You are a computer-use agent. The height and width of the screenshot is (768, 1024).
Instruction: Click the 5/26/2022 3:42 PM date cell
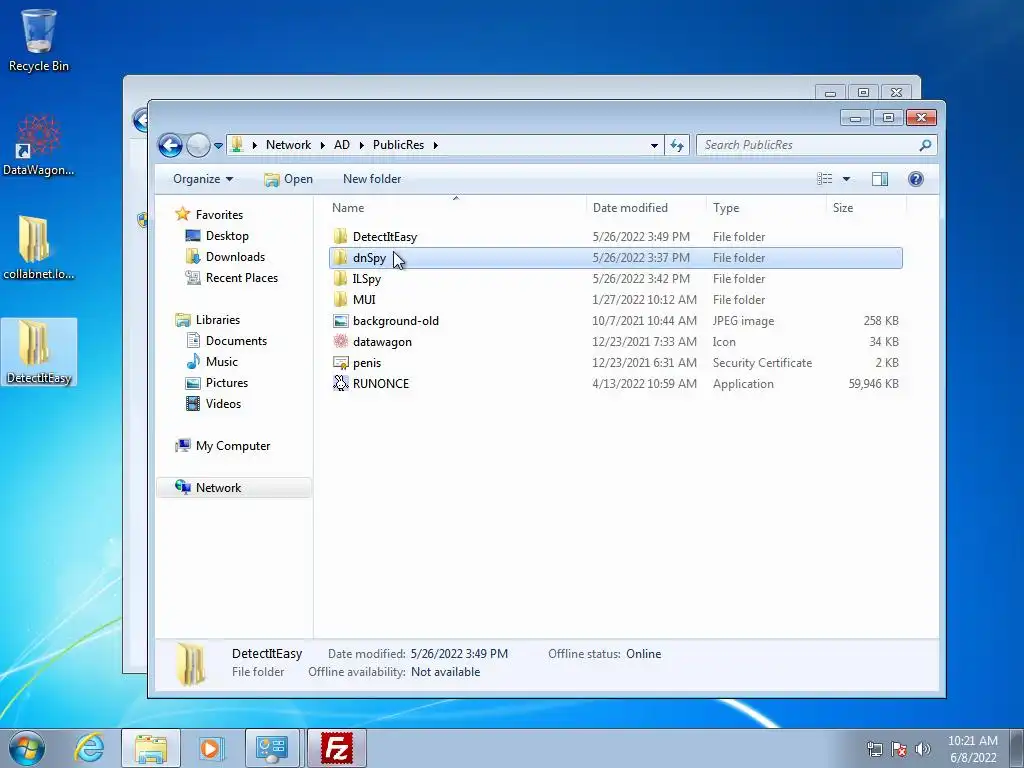tap(641, 279)
